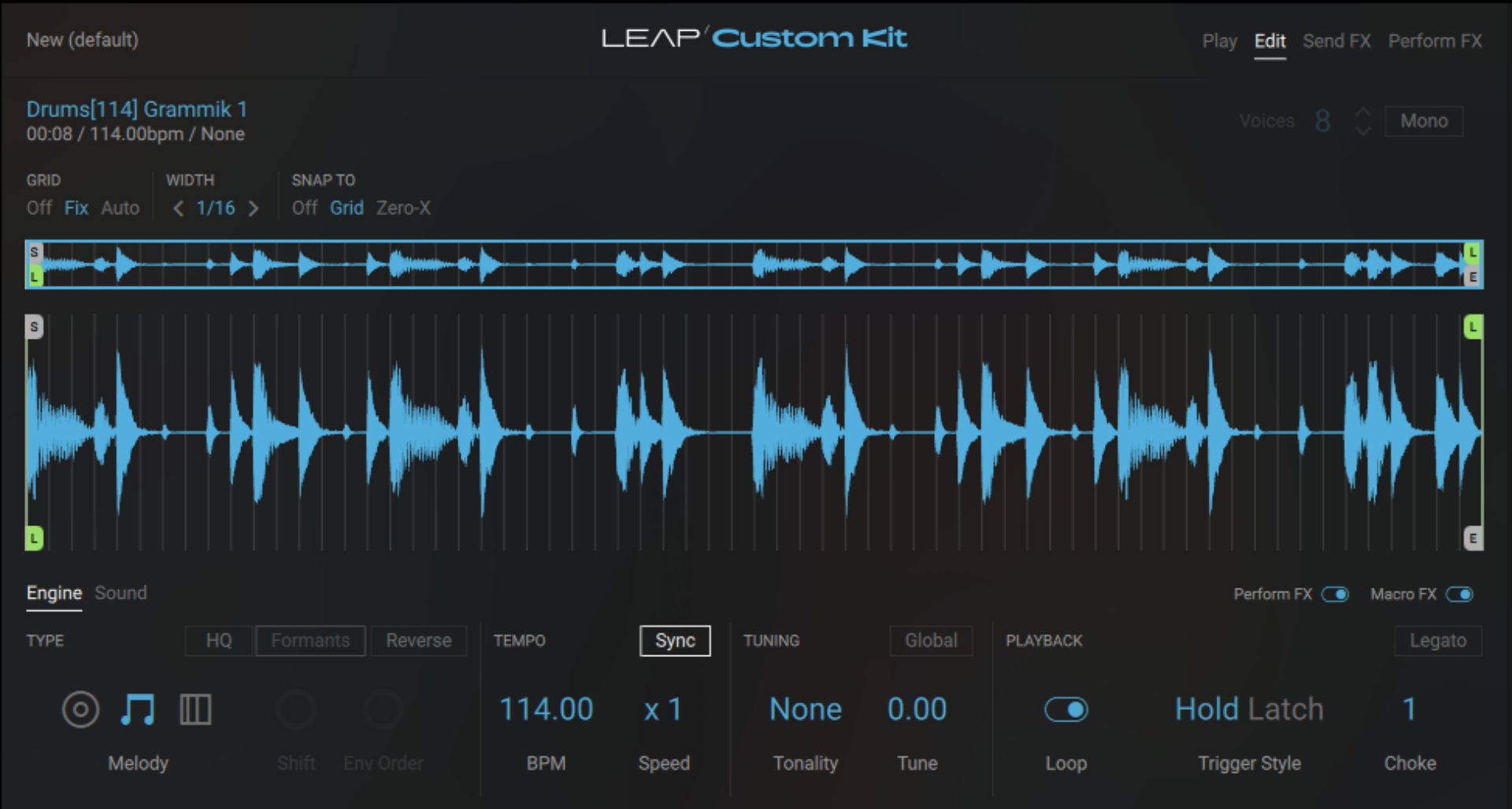Screen dimensions: 1512x809
Task: Select the one-shot playback type icon
Action: pyautogui.click(x=80, y=709)
